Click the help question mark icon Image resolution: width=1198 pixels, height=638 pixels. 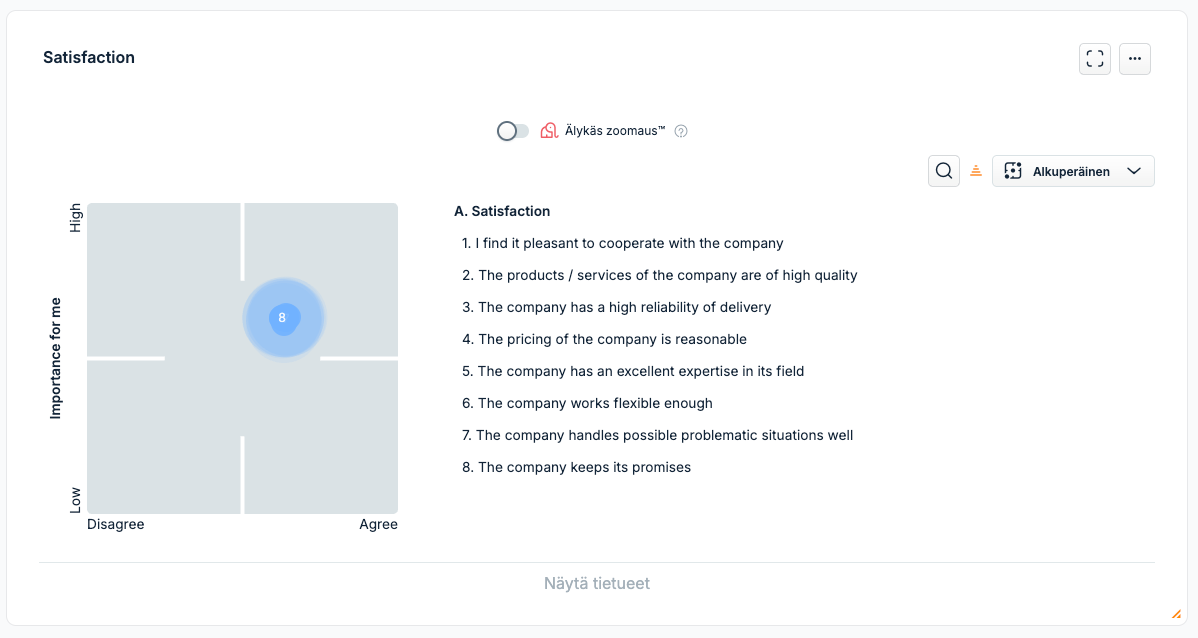coord(681,131)
